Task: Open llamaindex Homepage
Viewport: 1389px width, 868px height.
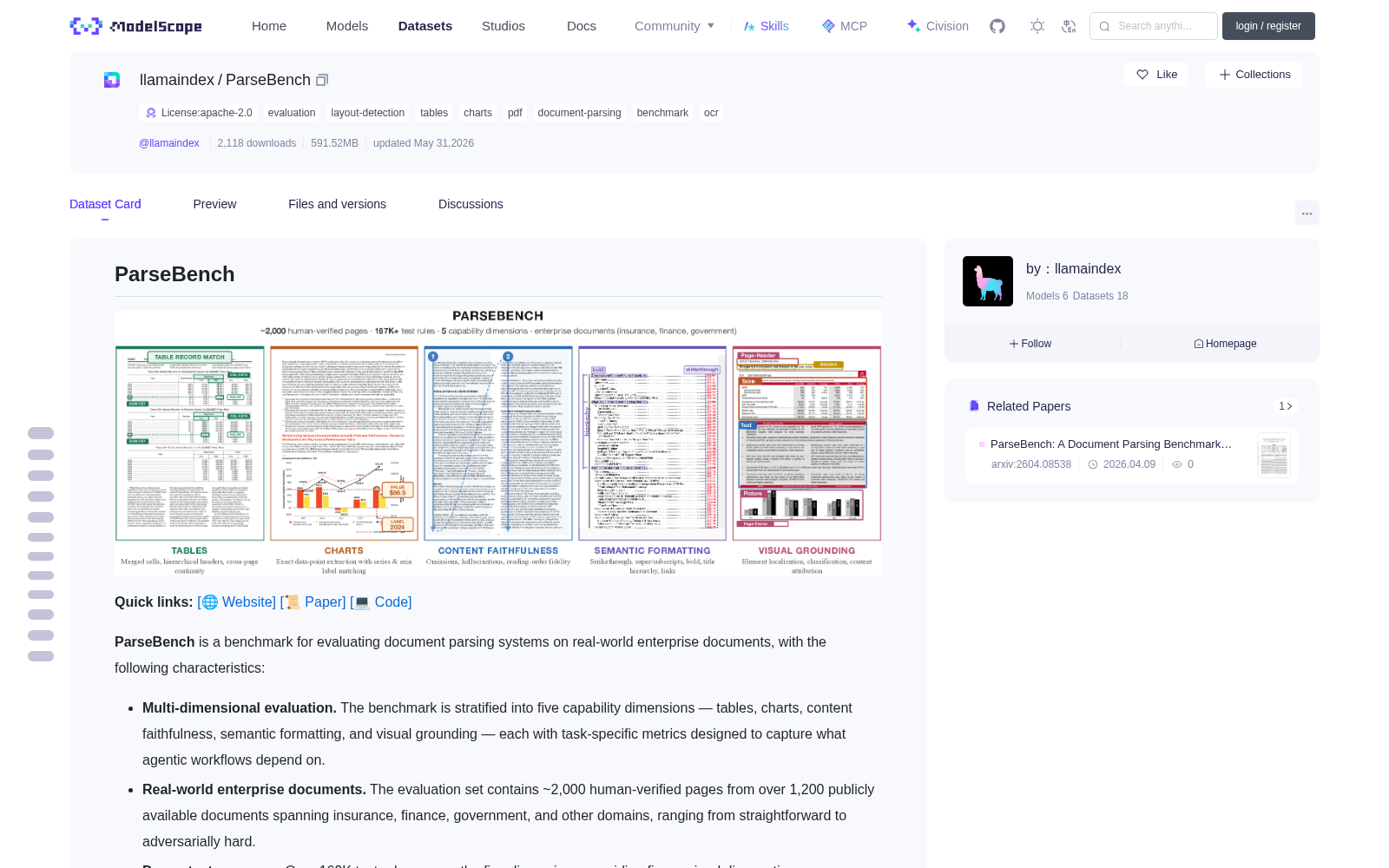Action: [x=1225, y=344]
